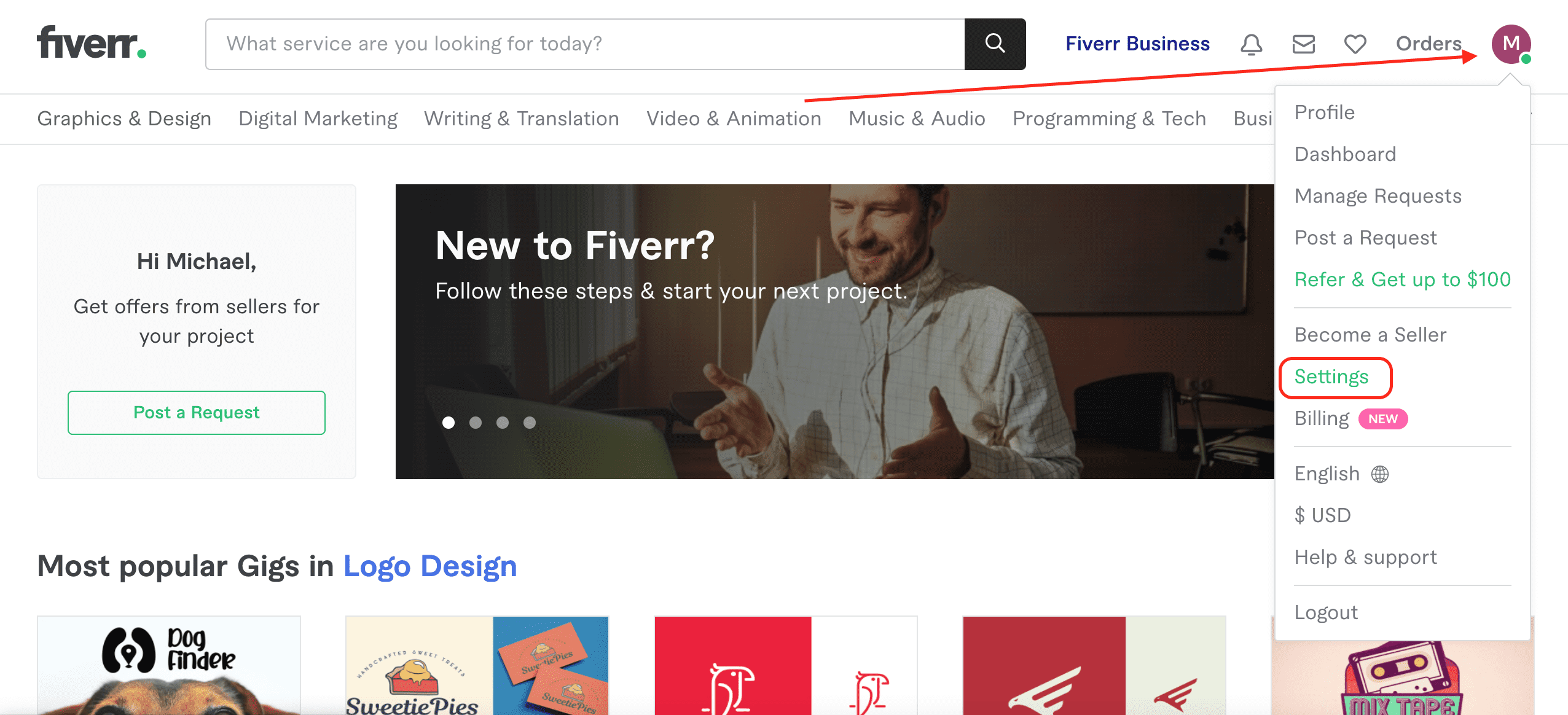This screenshot has height=715, width=1568.
Task: Select the first carousel dot
Action: click(x=449, y=423)
